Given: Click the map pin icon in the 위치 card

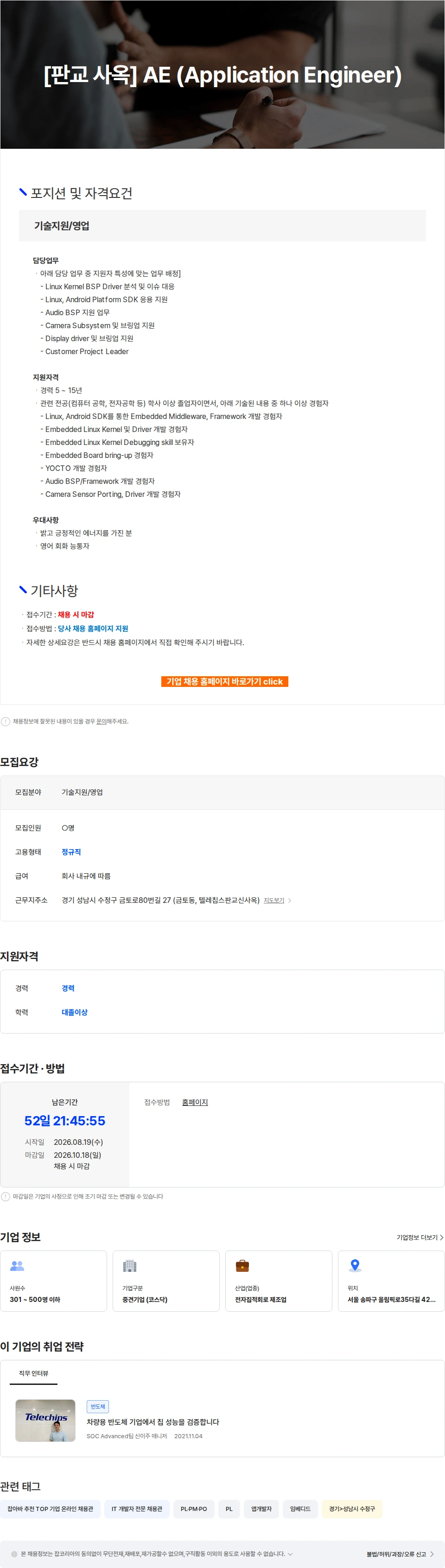Looking at the screenshot, I should [x=355, y=1266].
